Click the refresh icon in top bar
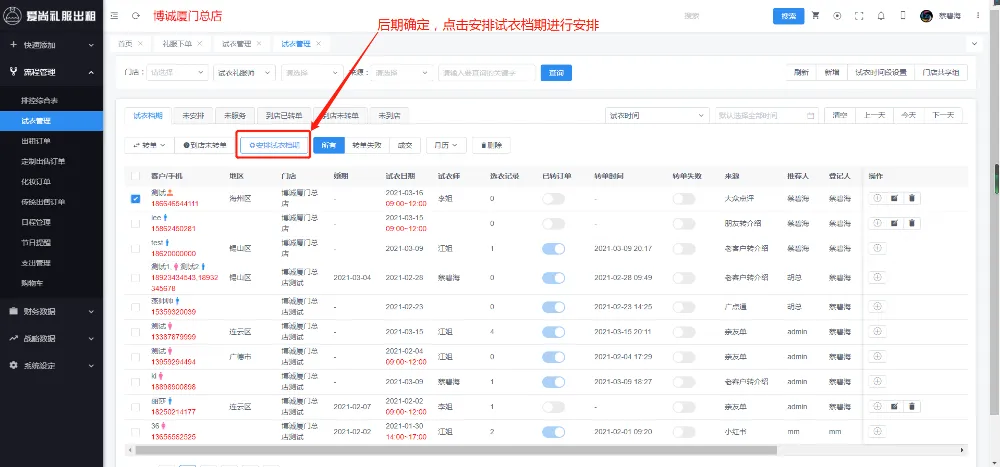 [135, 16]
